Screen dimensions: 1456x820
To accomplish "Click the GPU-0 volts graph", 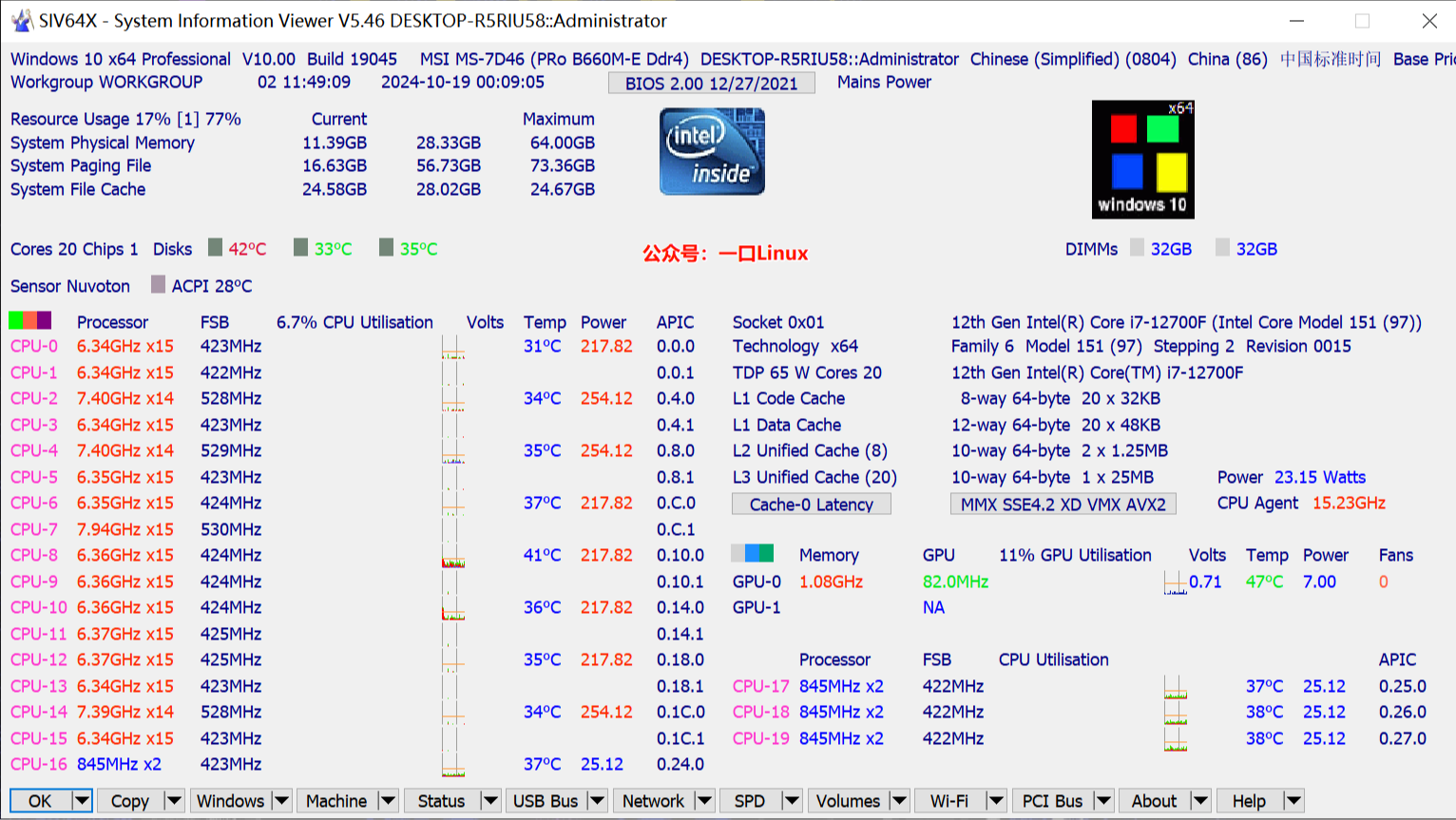I will click(x=1176, y=582).
